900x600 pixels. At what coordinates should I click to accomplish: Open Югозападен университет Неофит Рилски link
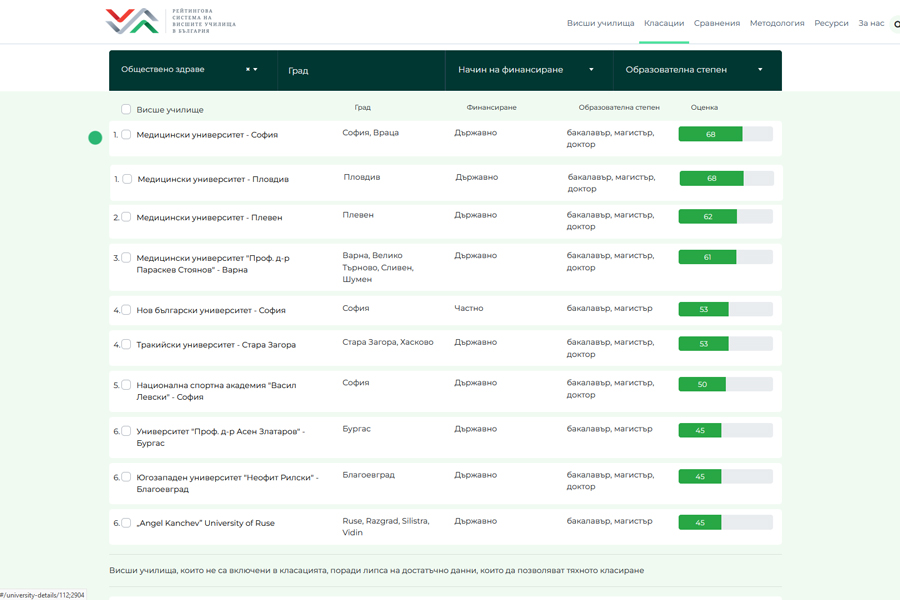[x=227, y=483]
